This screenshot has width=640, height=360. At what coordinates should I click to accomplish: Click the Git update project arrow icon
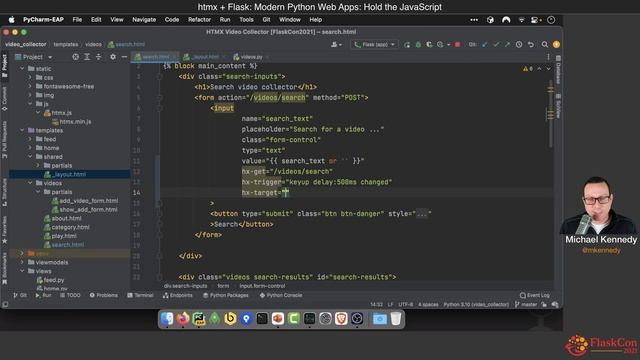pyautogui.click(x=484, y=44)
